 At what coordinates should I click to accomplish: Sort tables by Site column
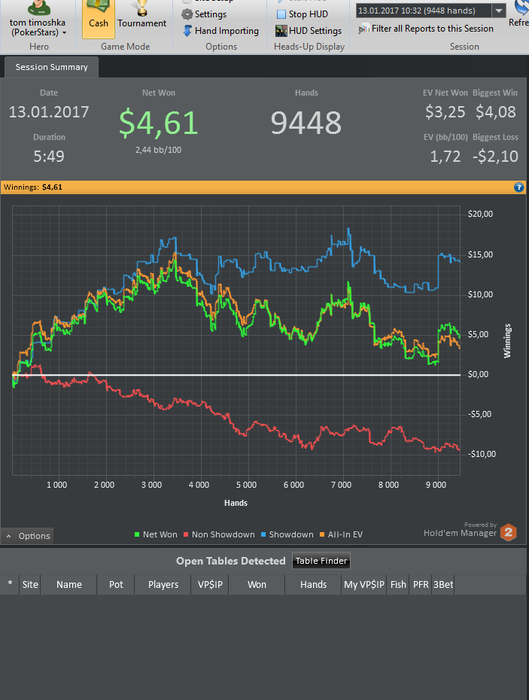30,584
